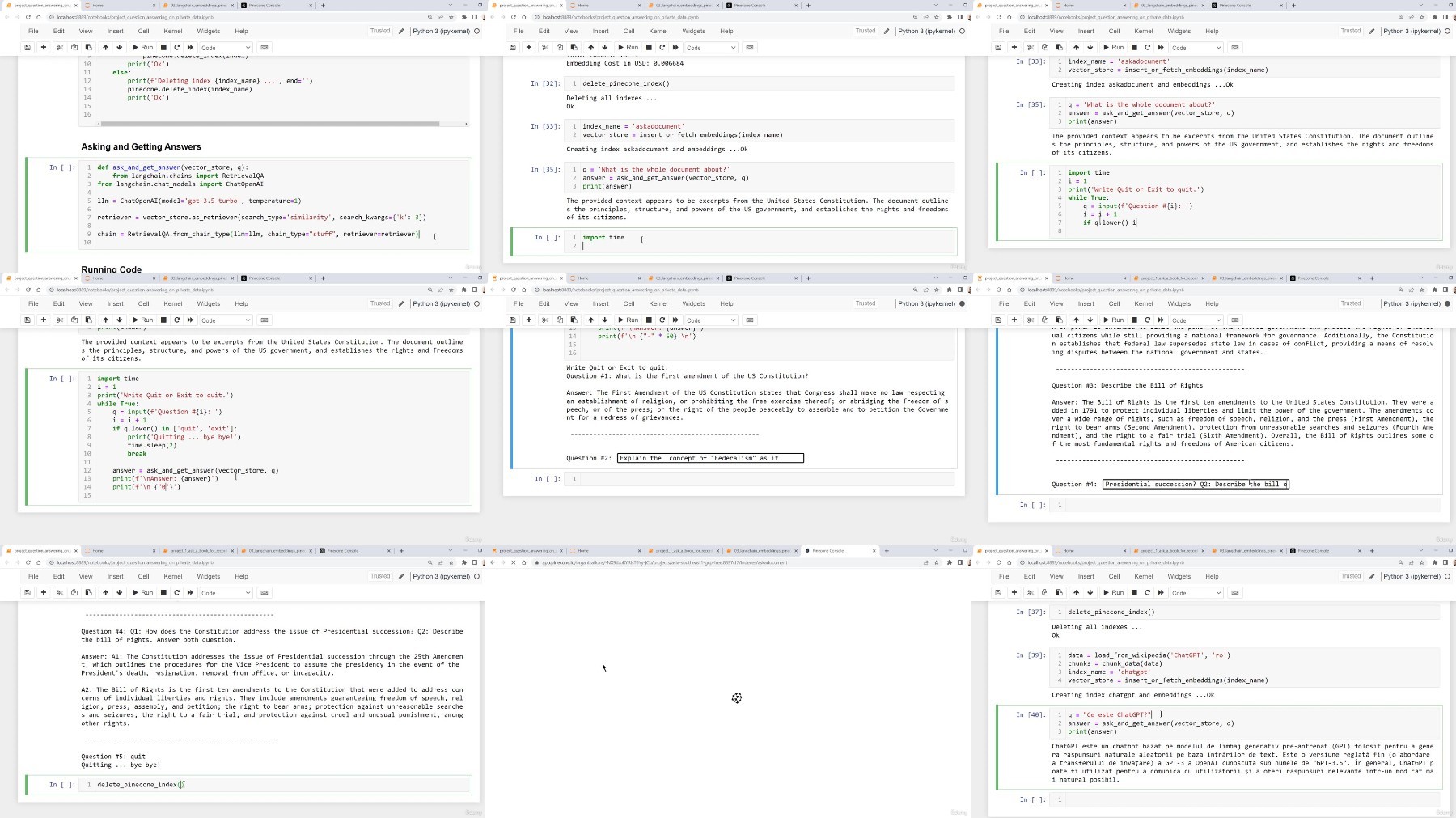This screenshot has width=1456, height=818.
Task: Open Code cell type dropdown in 'Embedding Cost' window
Action: point(711,47)
